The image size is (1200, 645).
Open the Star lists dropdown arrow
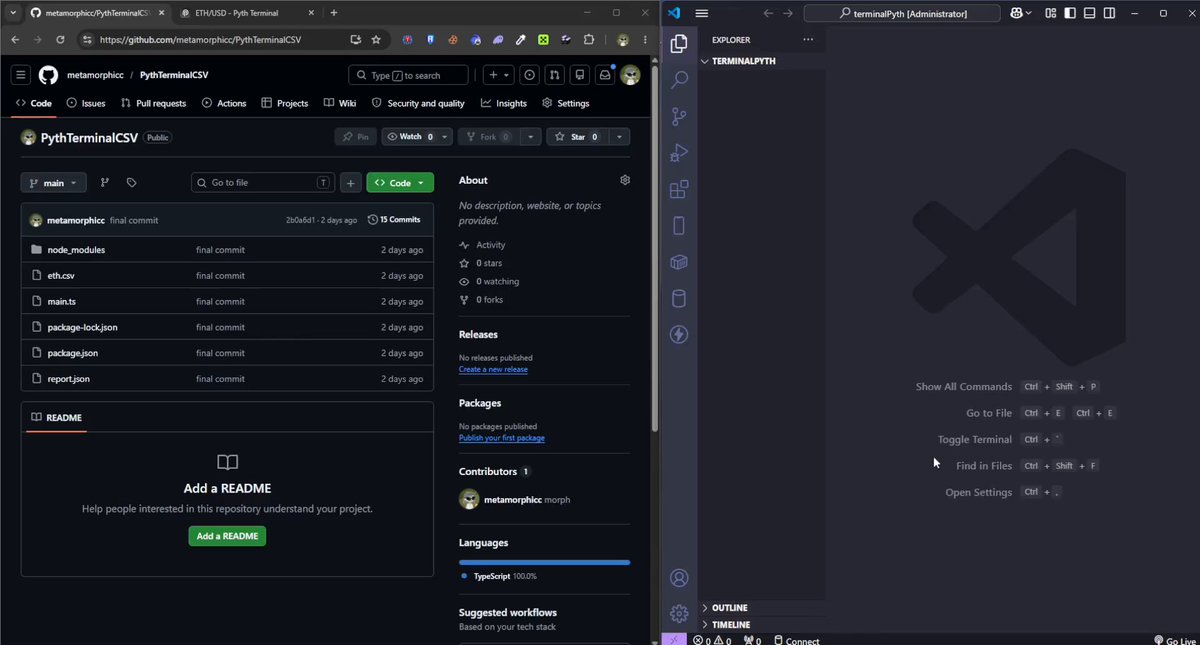click(619, 137)
